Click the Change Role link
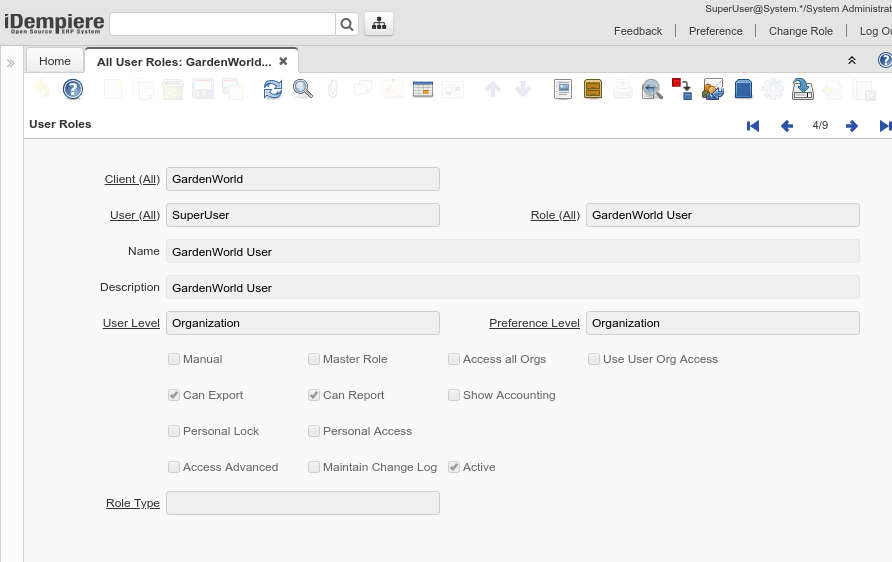892x562 pixels. tap(800, 31)
